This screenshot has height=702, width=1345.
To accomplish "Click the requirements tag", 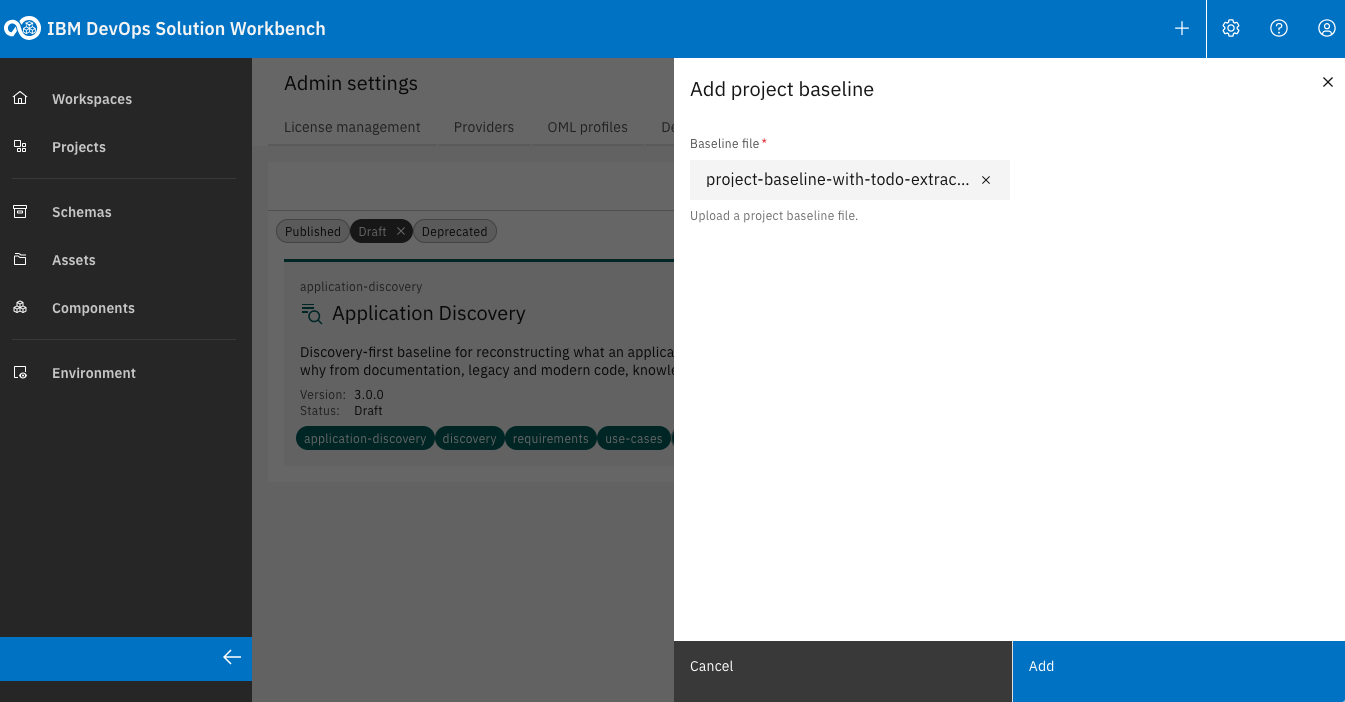I will [550, 439].
